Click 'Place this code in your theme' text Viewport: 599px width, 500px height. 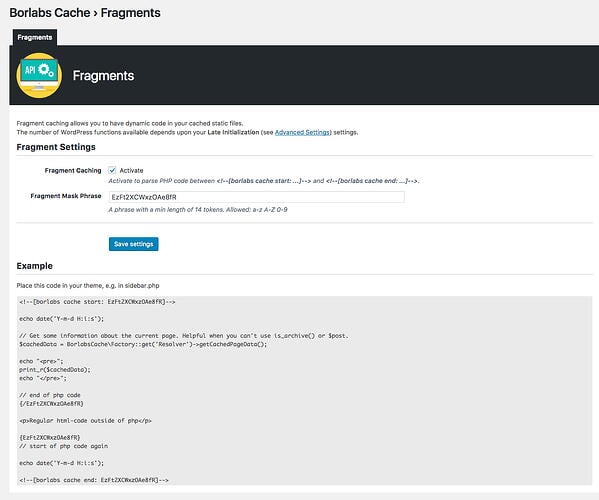click(88, 286)
